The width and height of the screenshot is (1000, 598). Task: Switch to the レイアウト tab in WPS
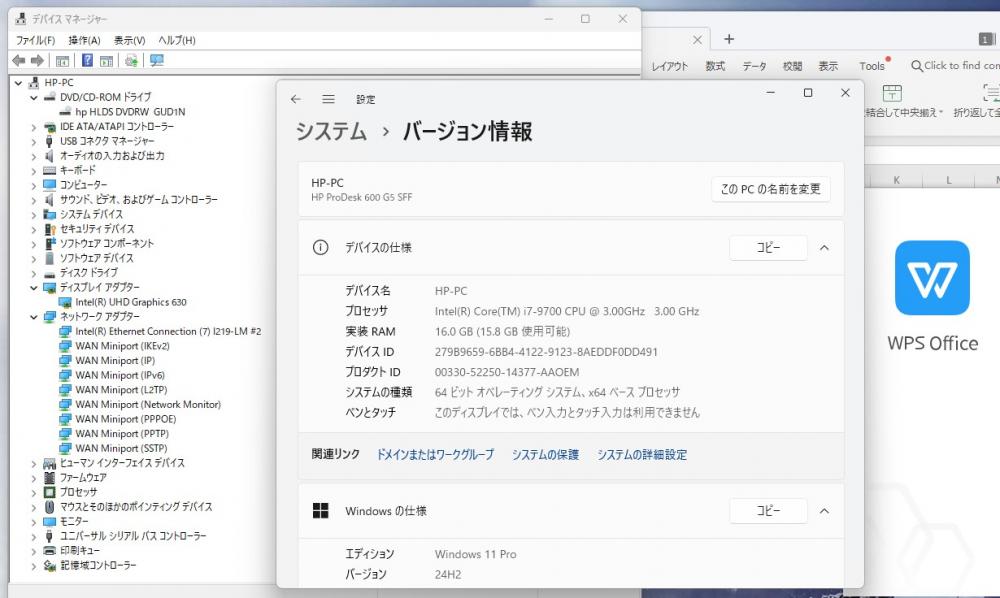pos(670,66)
